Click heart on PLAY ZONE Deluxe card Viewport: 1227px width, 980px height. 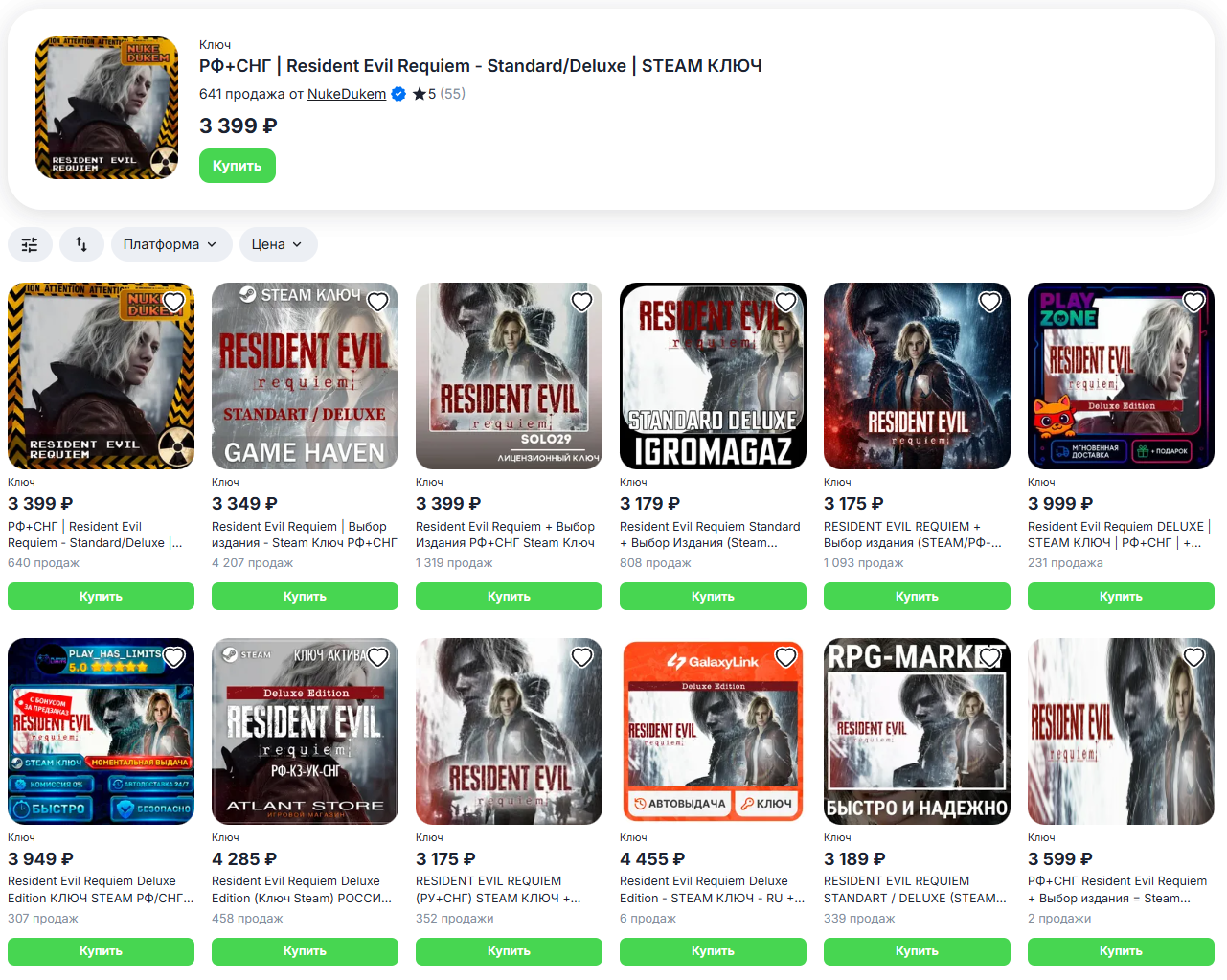pos(1193,302)
